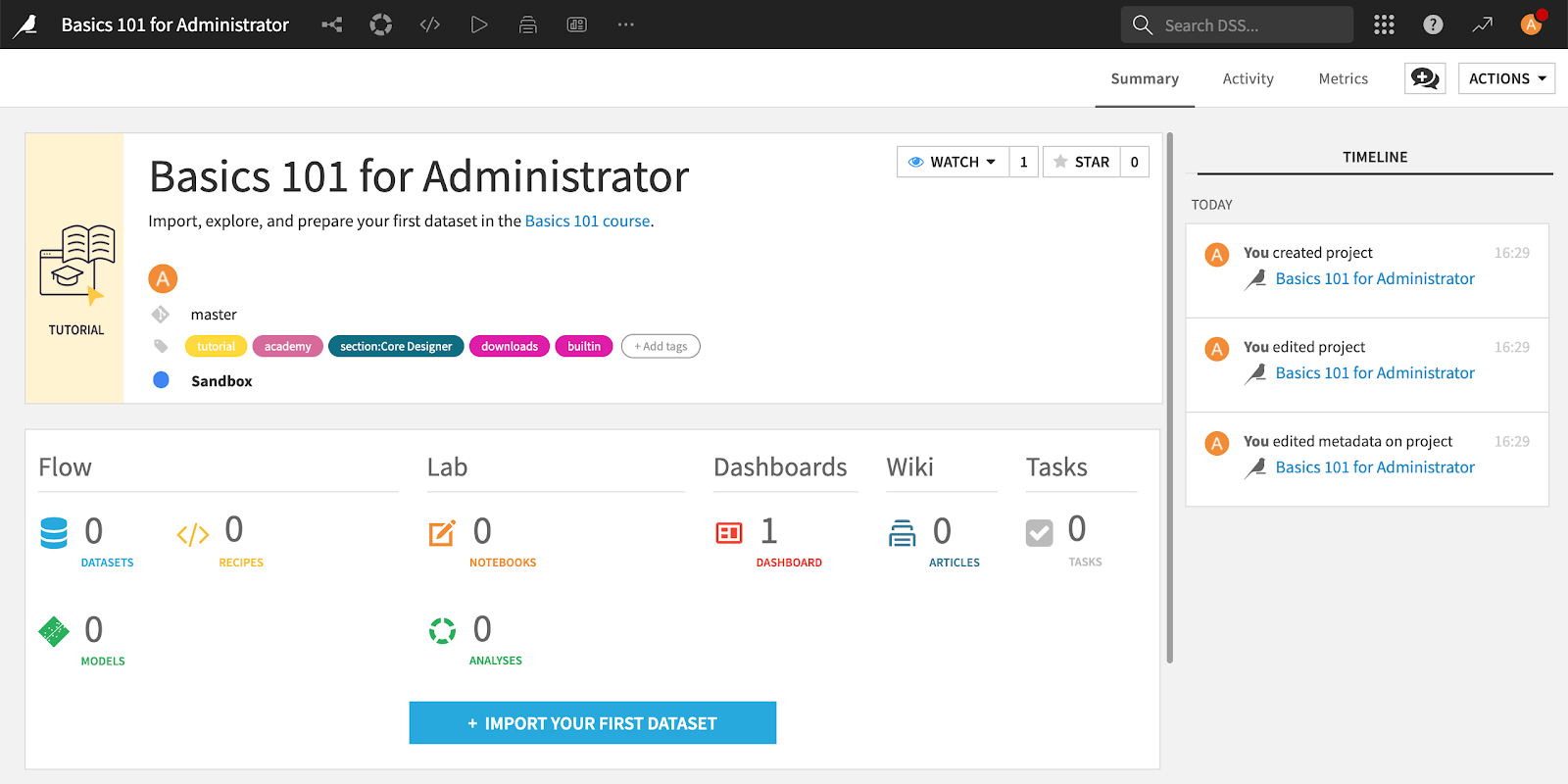Click the Lab section heading

click(x=447, y=467)
